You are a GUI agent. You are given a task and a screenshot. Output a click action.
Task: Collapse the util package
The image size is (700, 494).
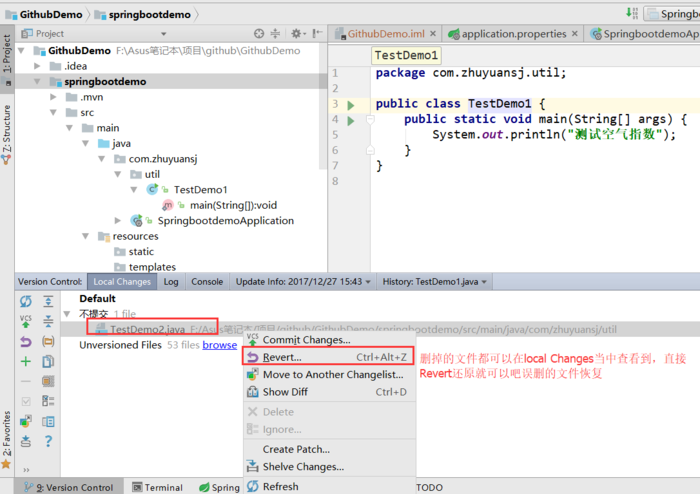pos(118,174)
